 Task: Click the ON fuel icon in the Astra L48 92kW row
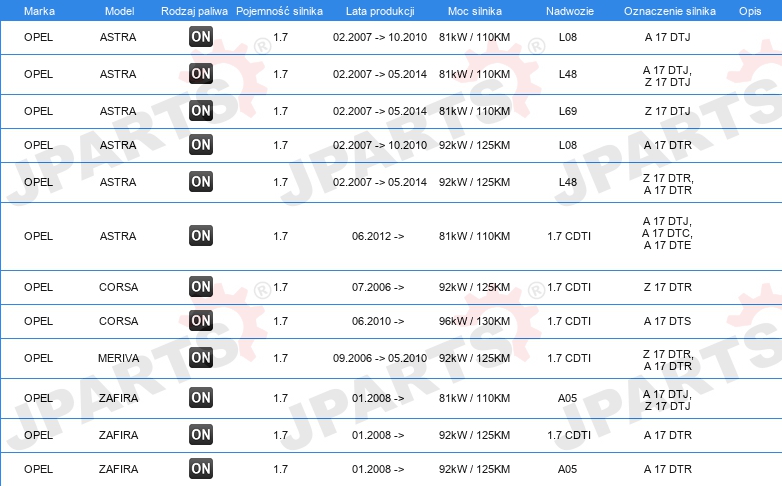pos(201,181)
